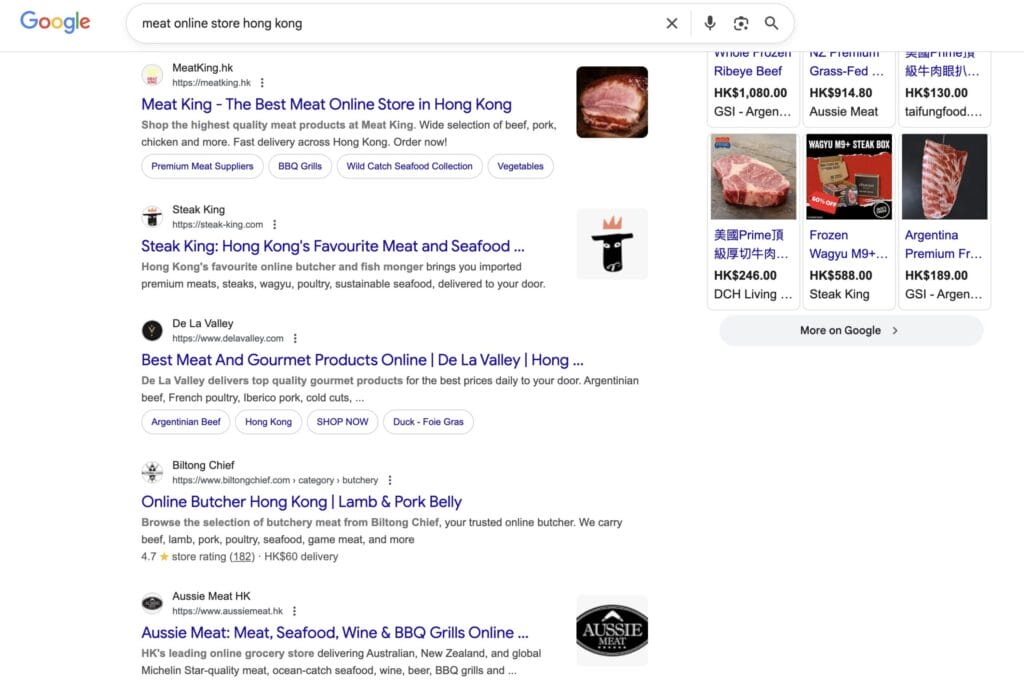This screenshot has height=690, width=1024.
Task: Activate voice search with the microphone icon
Action: (710, 22)
